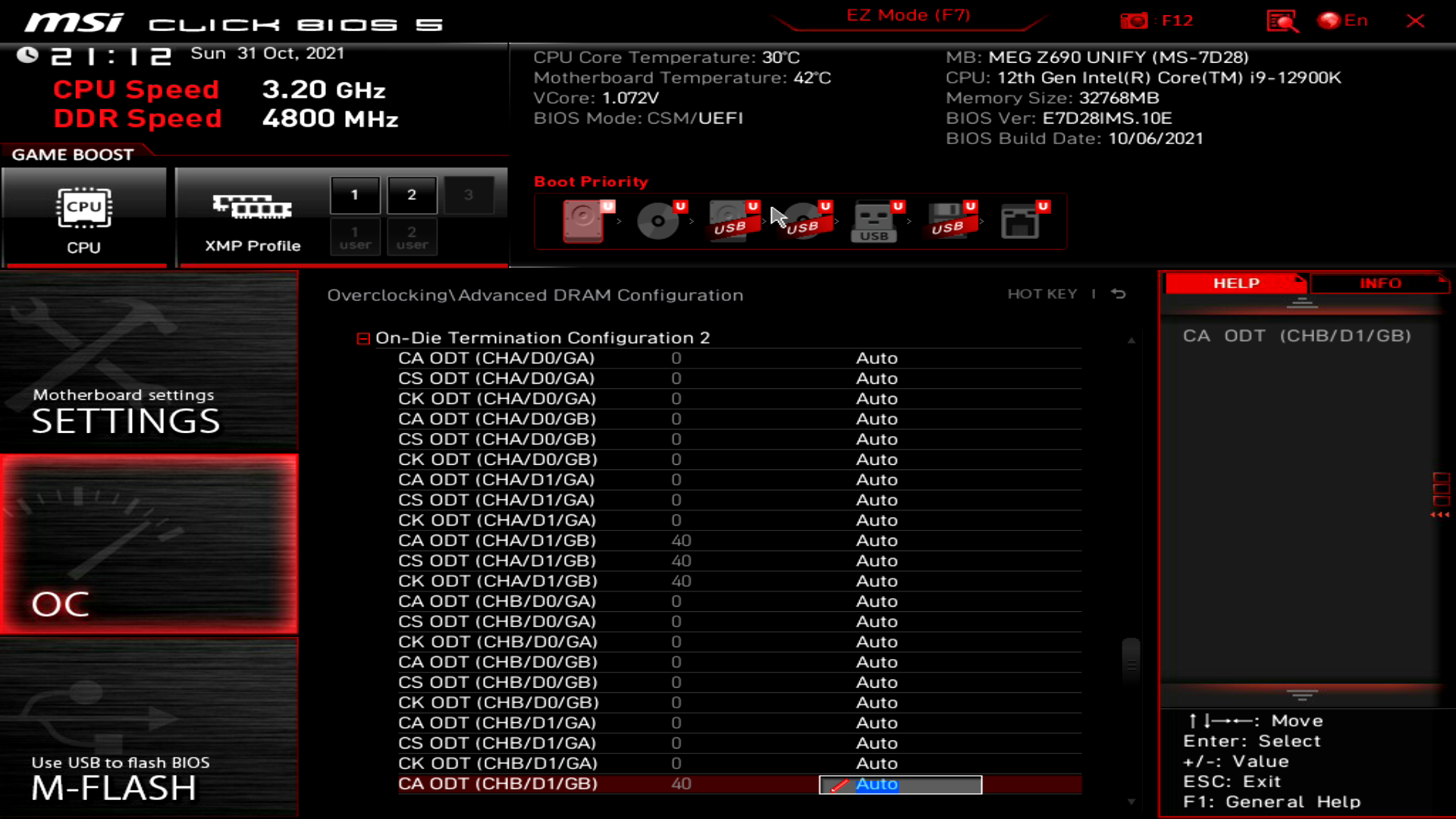Click EZ Mode F7 toggle icon
Viewport: 1456px width, 819px height.
pos(906,15)
